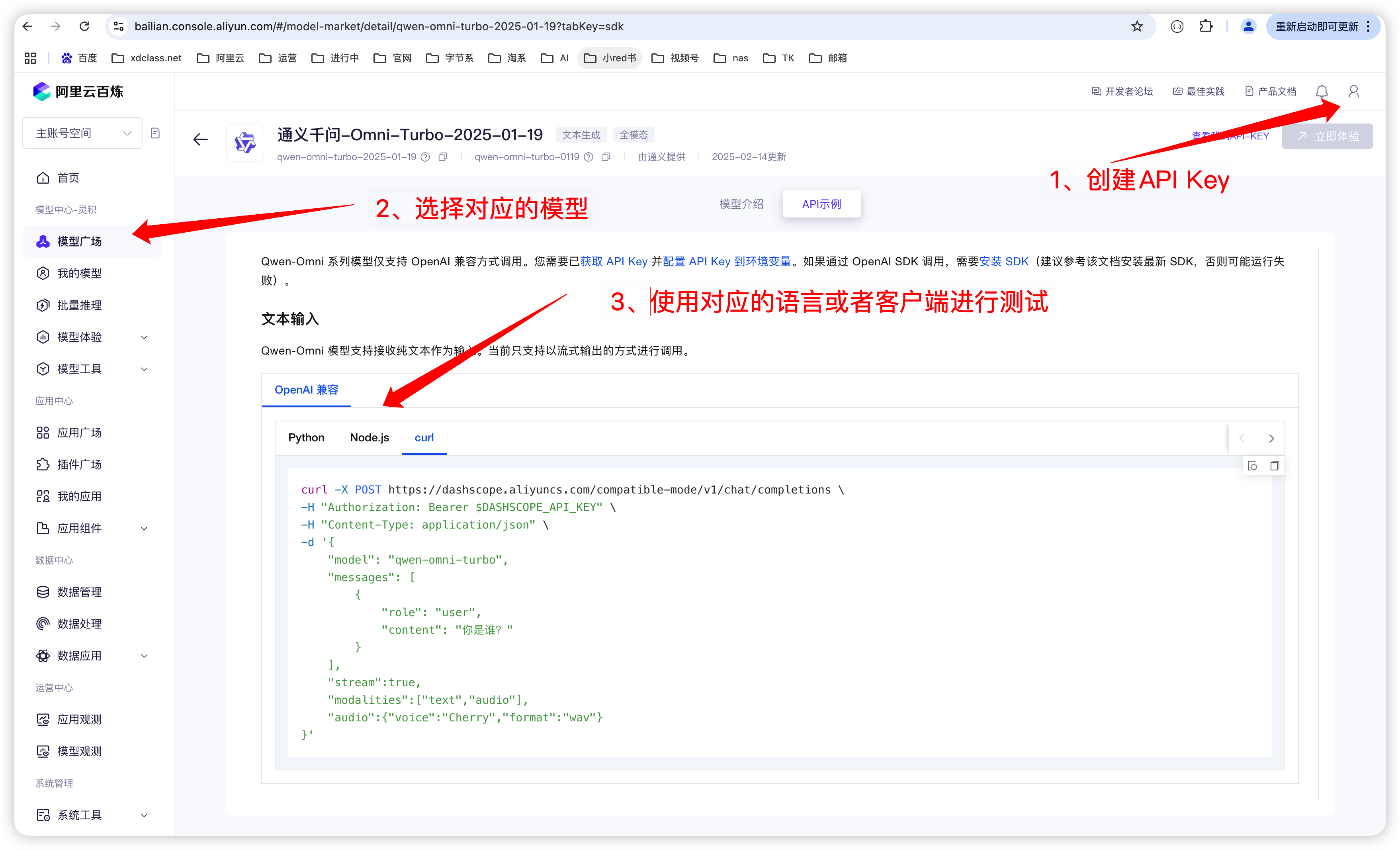Open the document icon beside workspace selector
Viewport: 1400px width, 850px height.
pos(155,133)
